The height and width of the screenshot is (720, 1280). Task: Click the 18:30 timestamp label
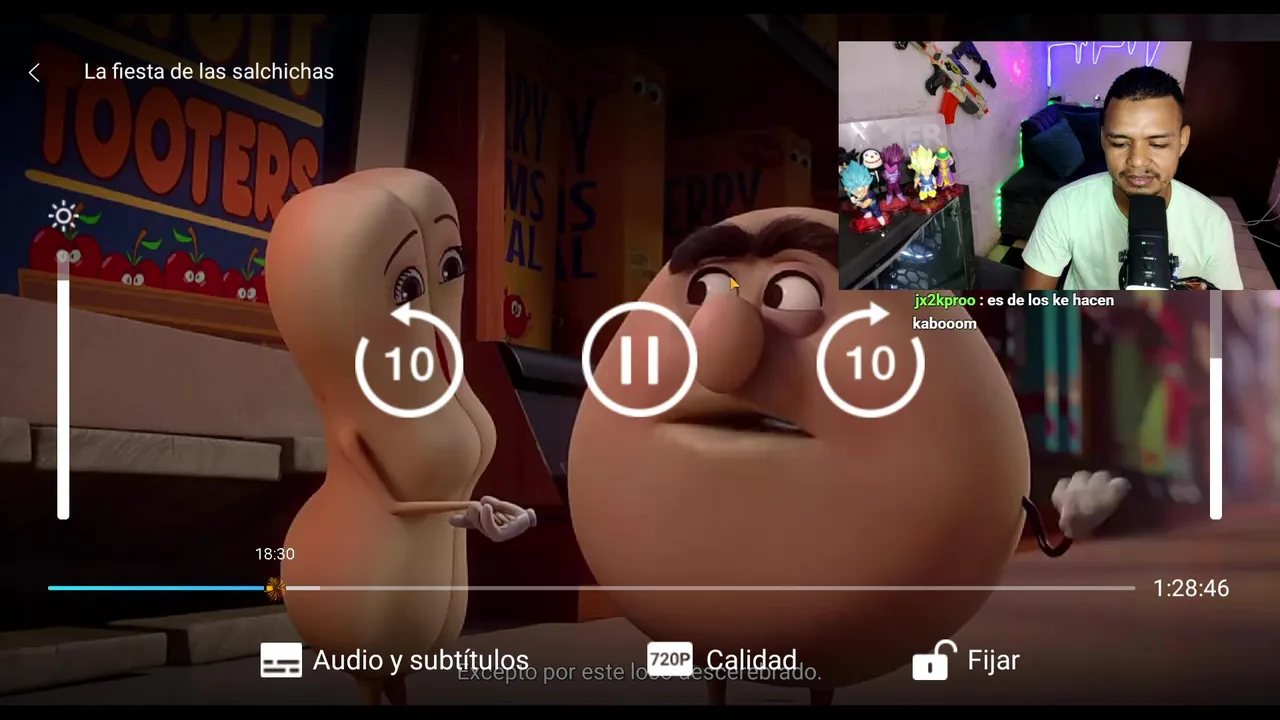click(x=275, y=554)
